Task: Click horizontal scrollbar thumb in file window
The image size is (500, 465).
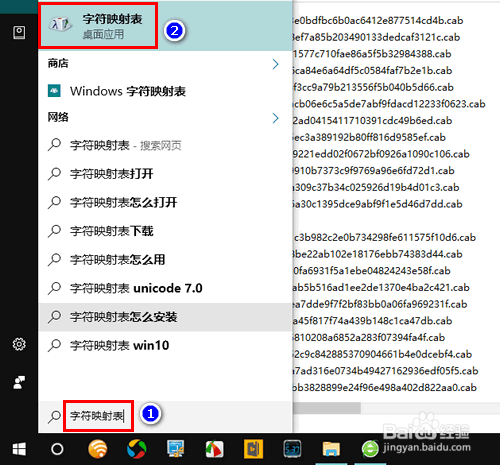Action: (327, 408)
